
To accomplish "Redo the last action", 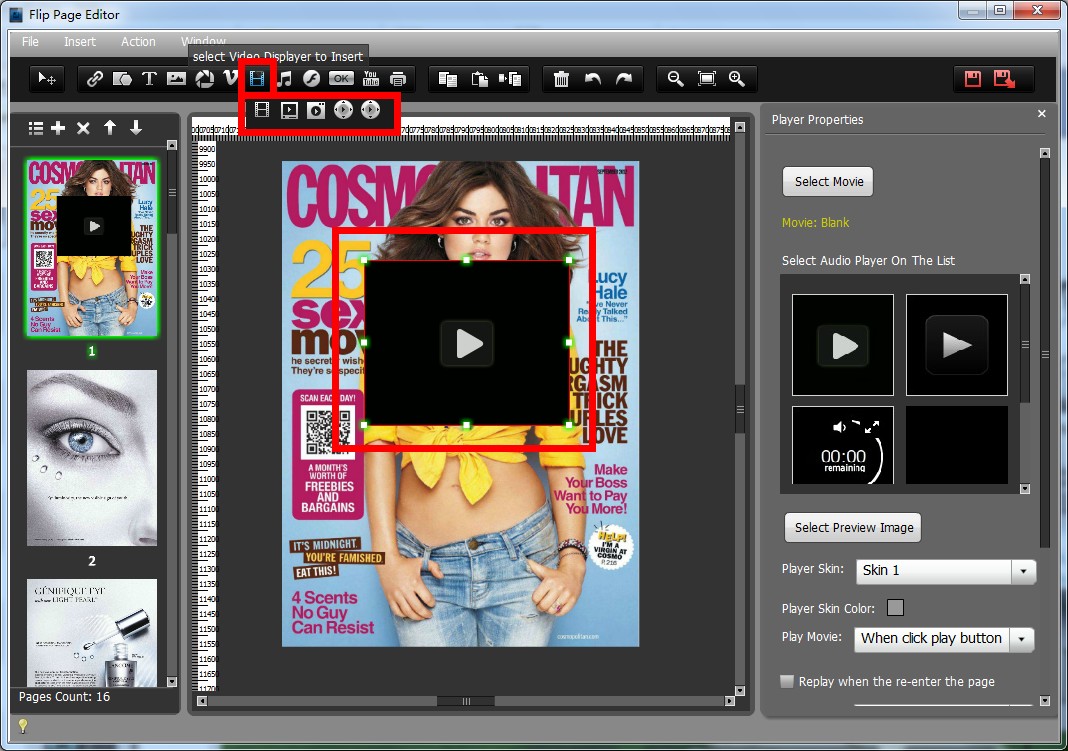I will point(624,79).
